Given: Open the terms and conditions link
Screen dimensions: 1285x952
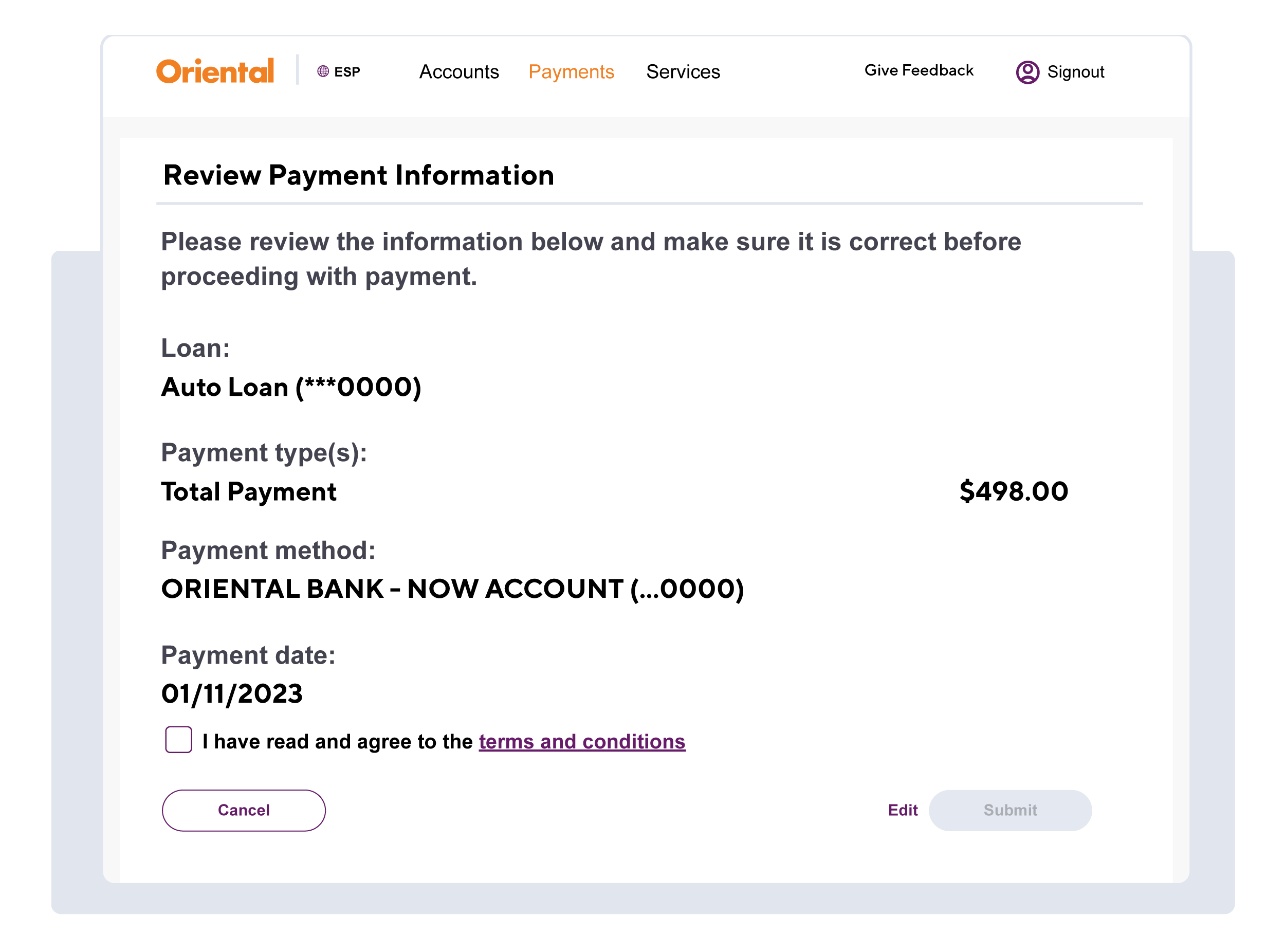Looking at the screenshot, I should click(x=582, y=742).
